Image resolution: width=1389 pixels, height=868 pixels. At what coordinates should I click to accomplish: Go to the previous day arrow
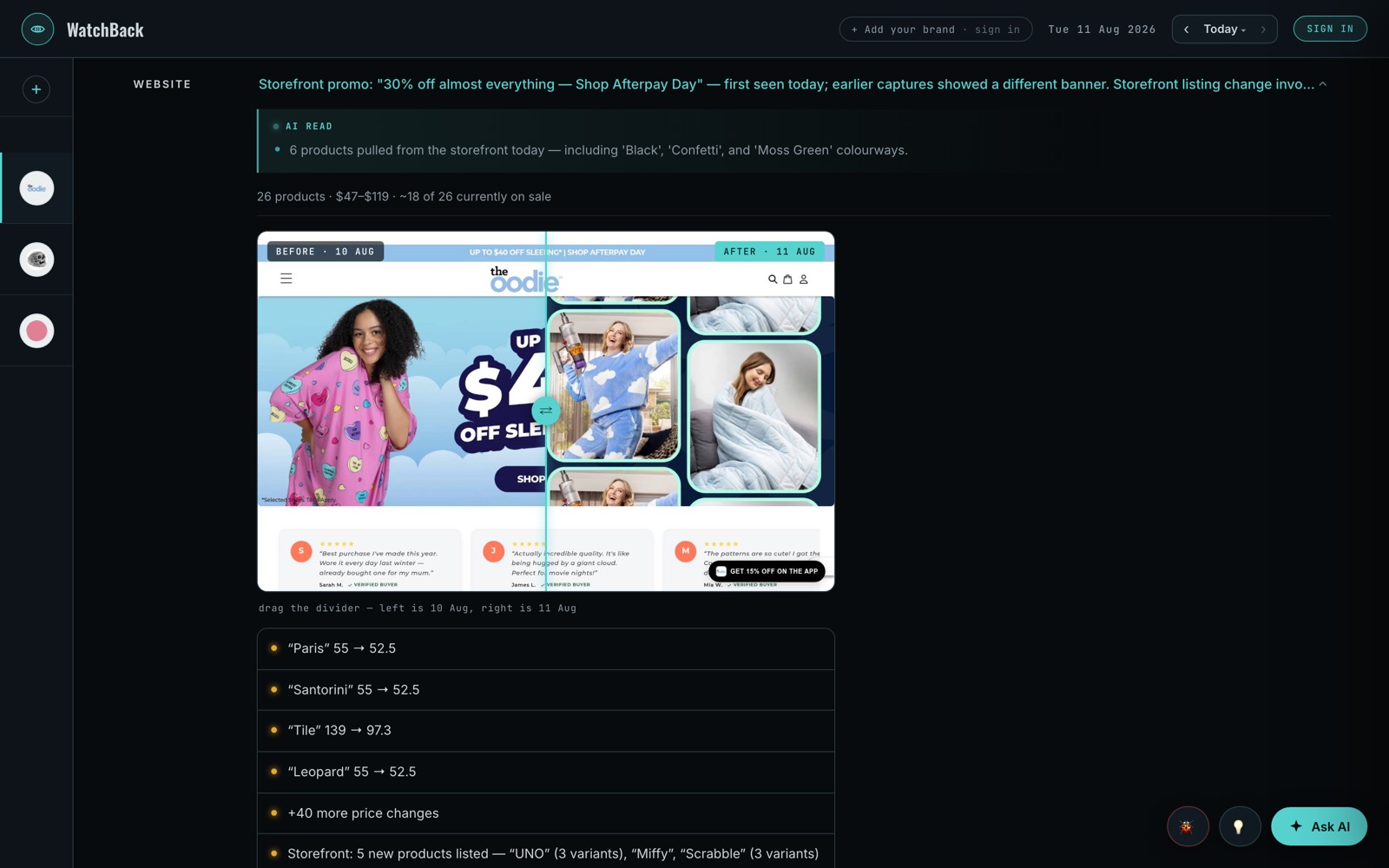pyautogui.click(x=1187, y=30)
